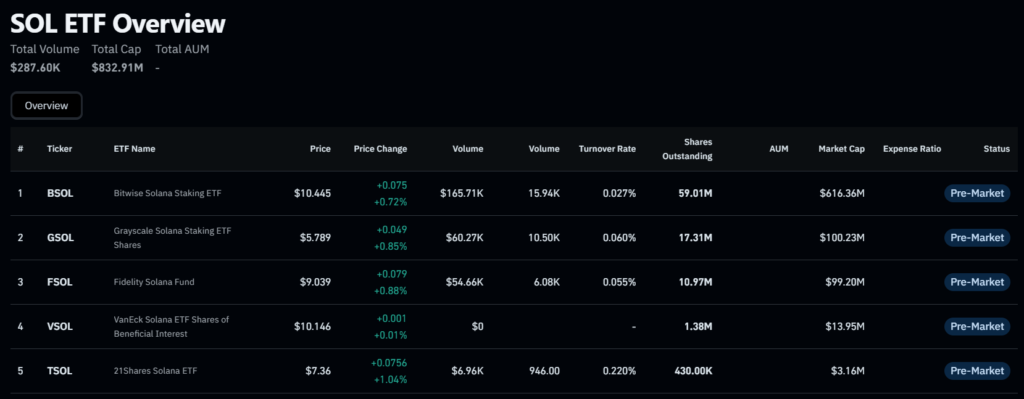Select the FSOL ticker

[60, 282]
